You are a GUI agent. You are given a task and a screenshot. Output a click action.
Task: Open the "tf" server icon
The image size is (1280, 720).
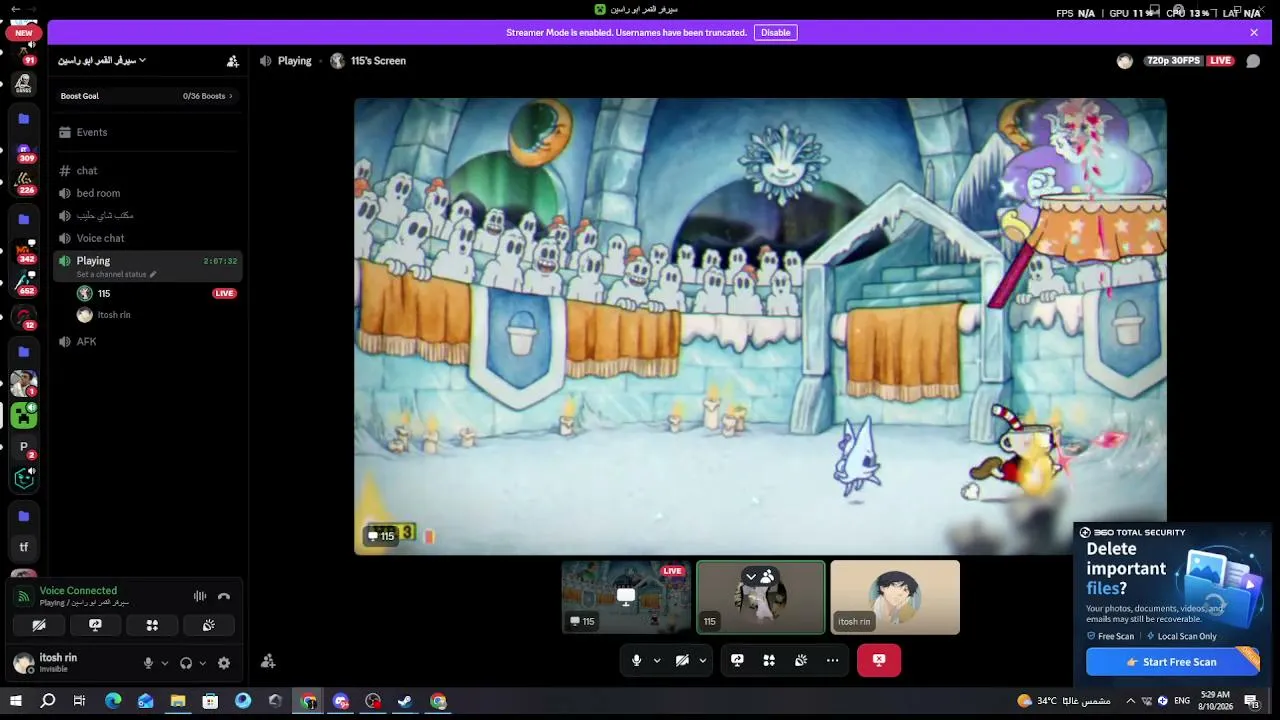24,547
